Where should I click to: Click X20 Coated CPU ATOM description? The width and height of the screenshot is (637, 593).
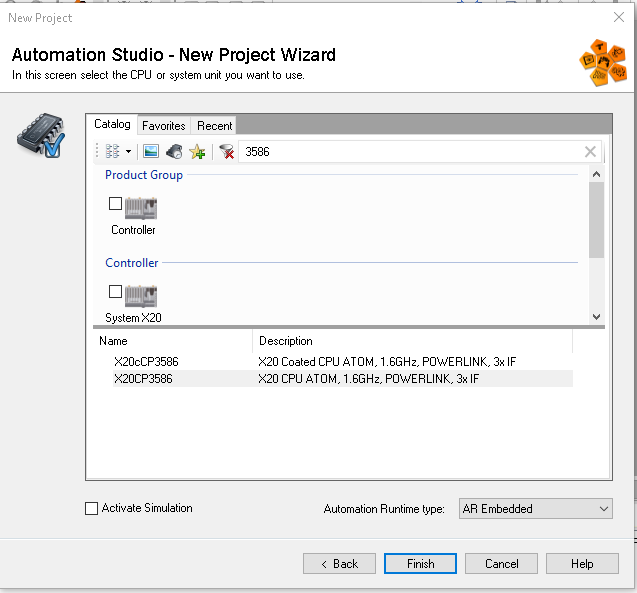click(387, 361)
